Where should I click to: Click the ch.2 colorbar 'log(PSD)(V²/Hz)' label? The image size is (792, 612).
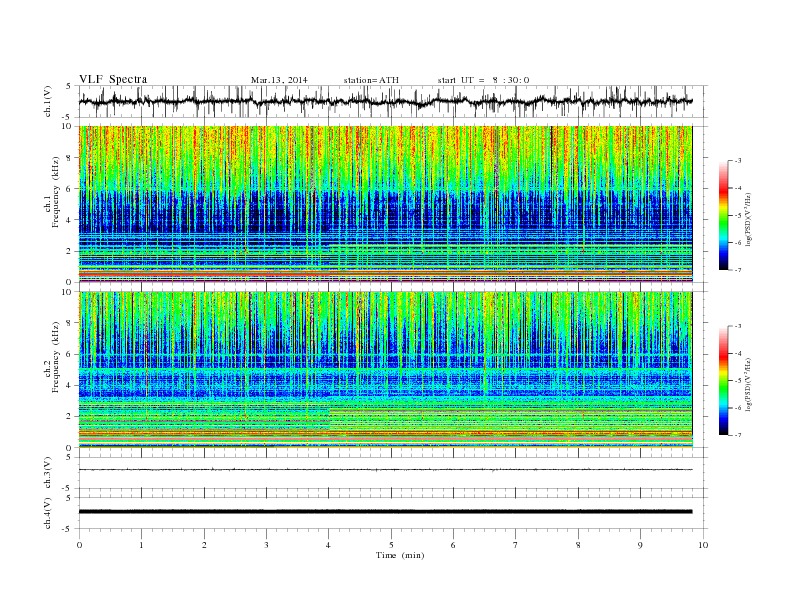tap(749, 384)
